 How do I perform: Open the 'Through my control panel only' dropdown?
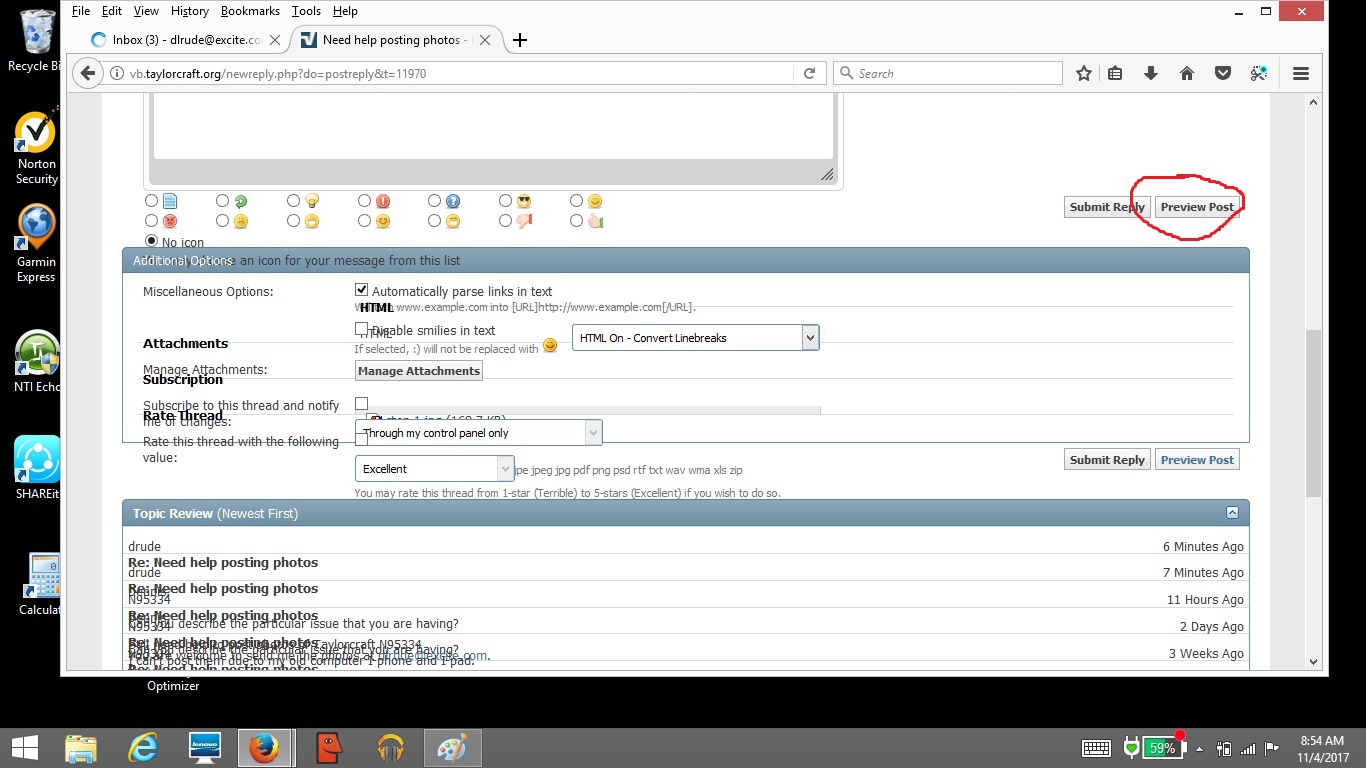479,433
